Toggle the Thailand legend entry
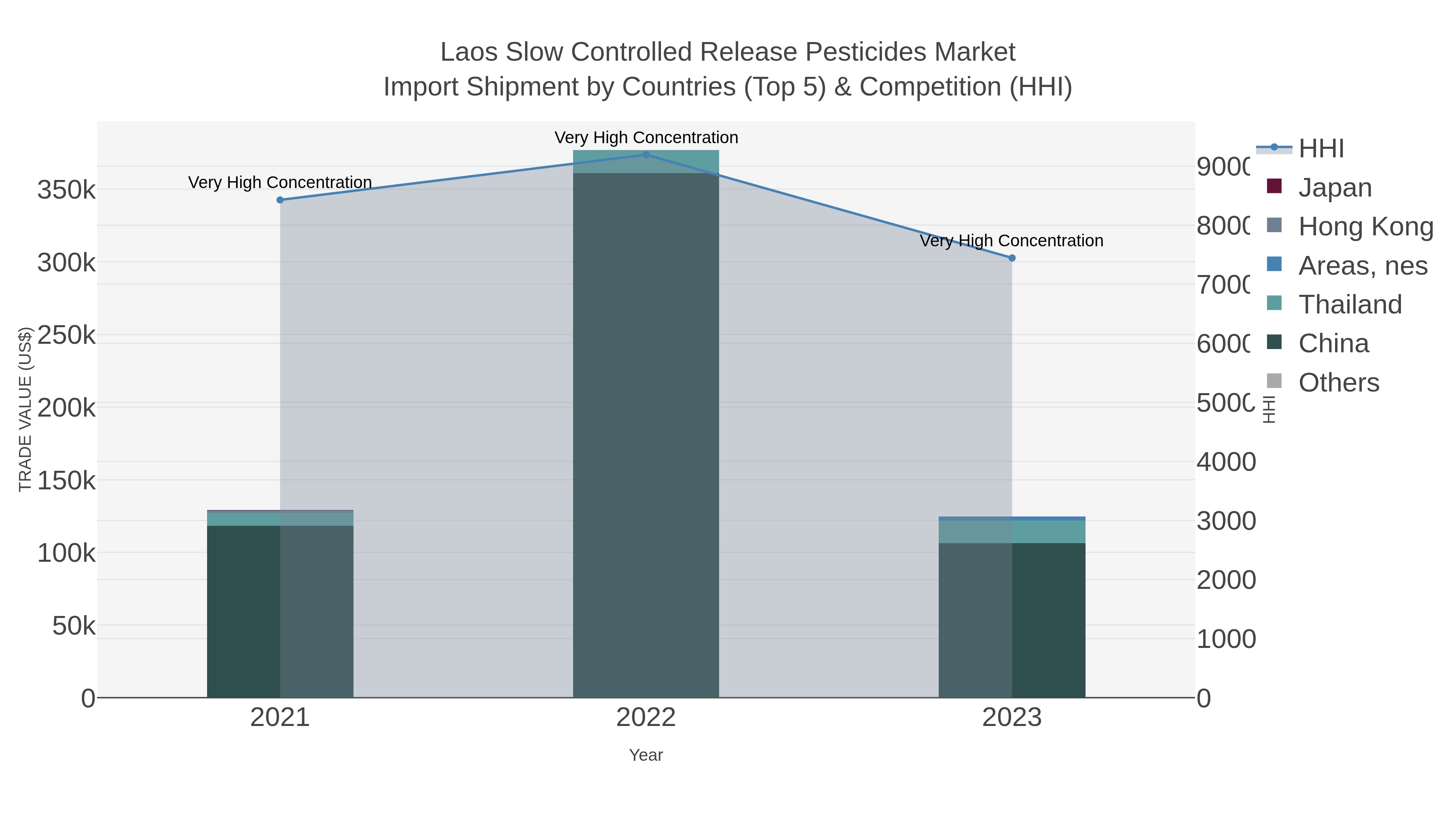Image resolution: width=1456 pixels, height=819 pixels. pos(1334,304)
